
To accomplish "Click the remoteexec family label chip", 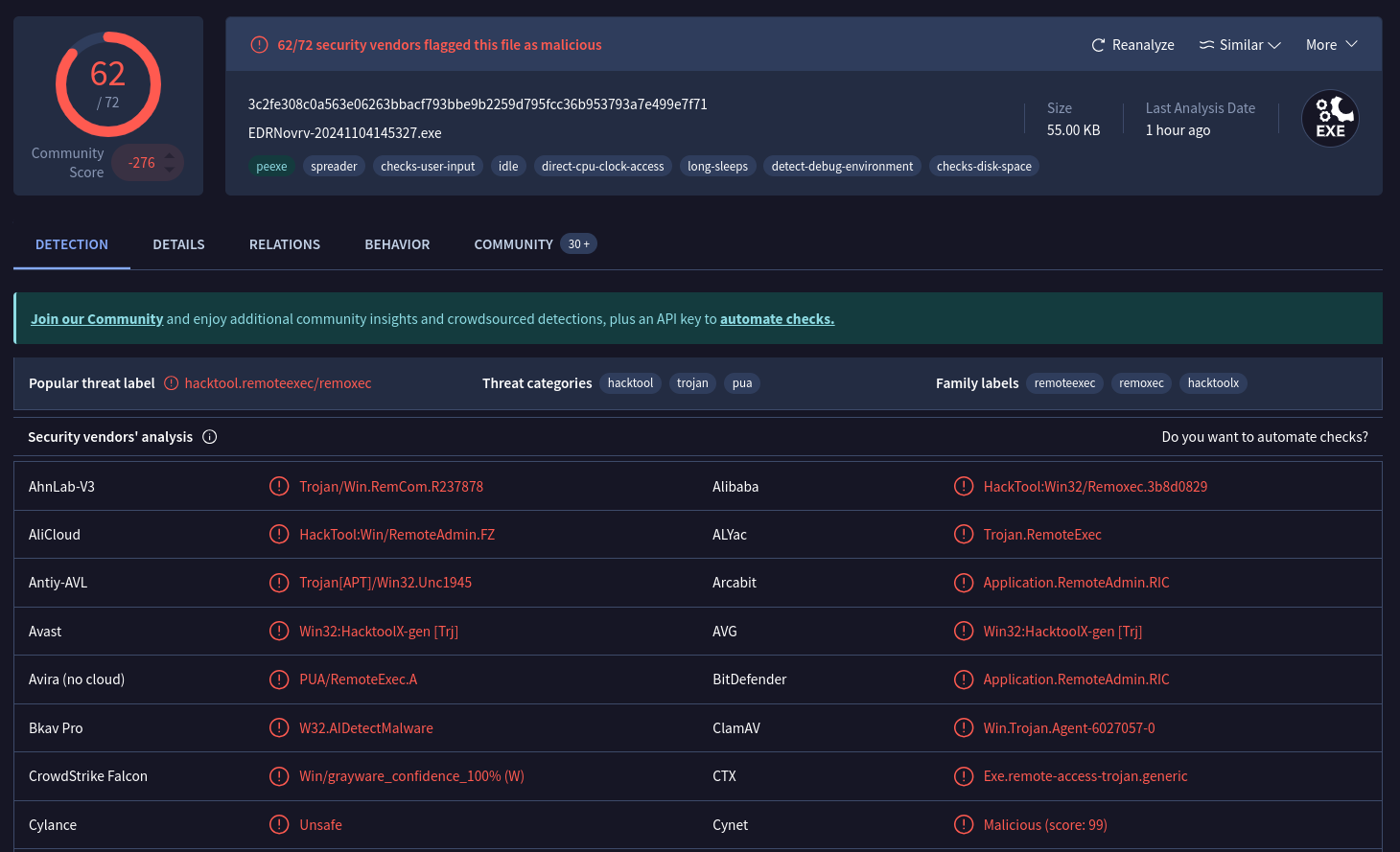I will pyautogui.click(x=1064, y=383).
